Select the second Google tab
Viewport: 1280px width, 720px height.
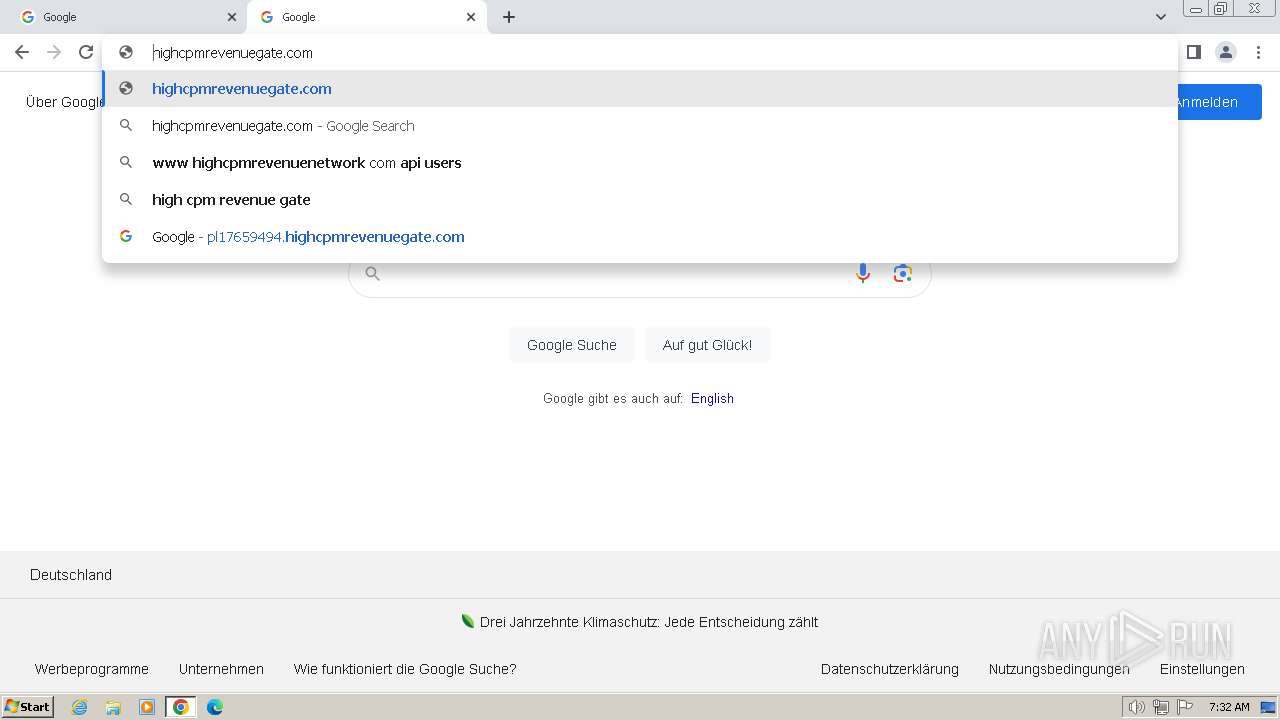pos(368,17)
